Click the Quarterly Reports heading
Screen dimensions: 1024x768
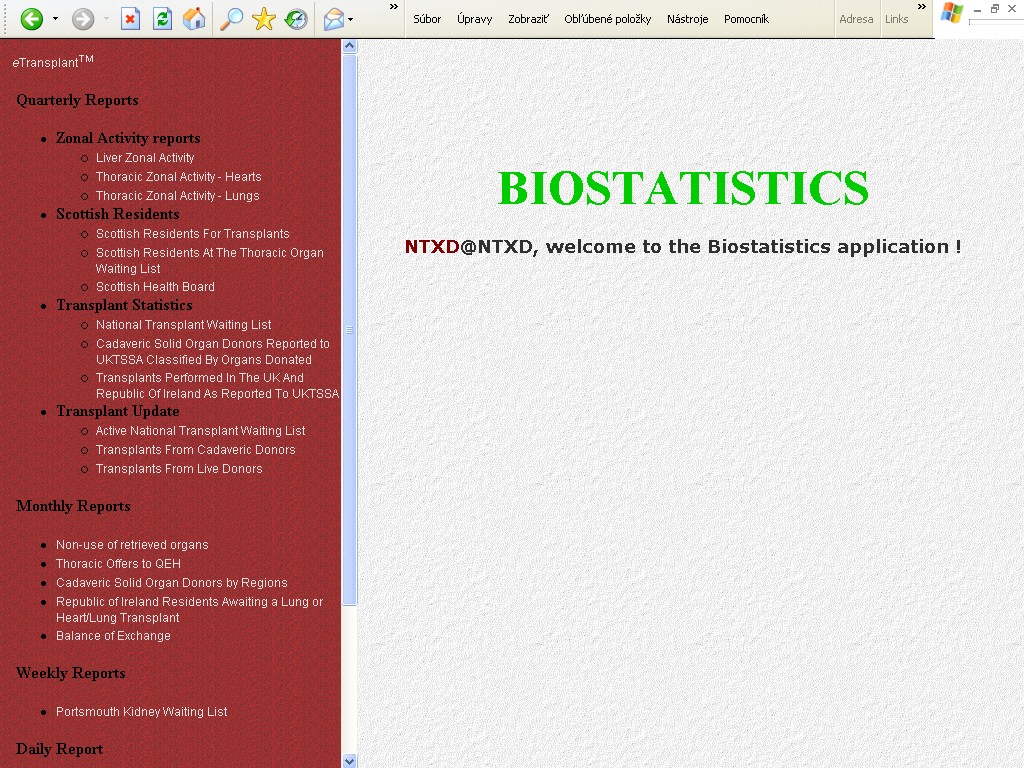77,100
